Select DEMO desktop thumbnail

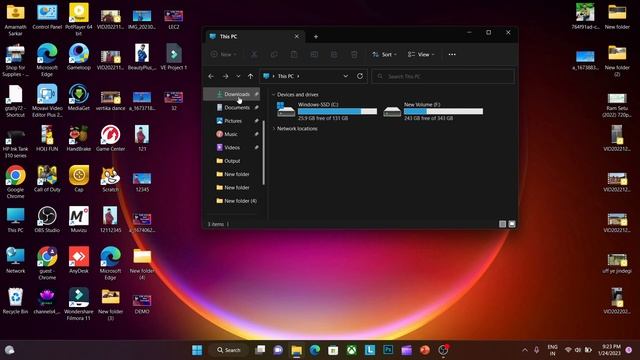pos(142,304)
